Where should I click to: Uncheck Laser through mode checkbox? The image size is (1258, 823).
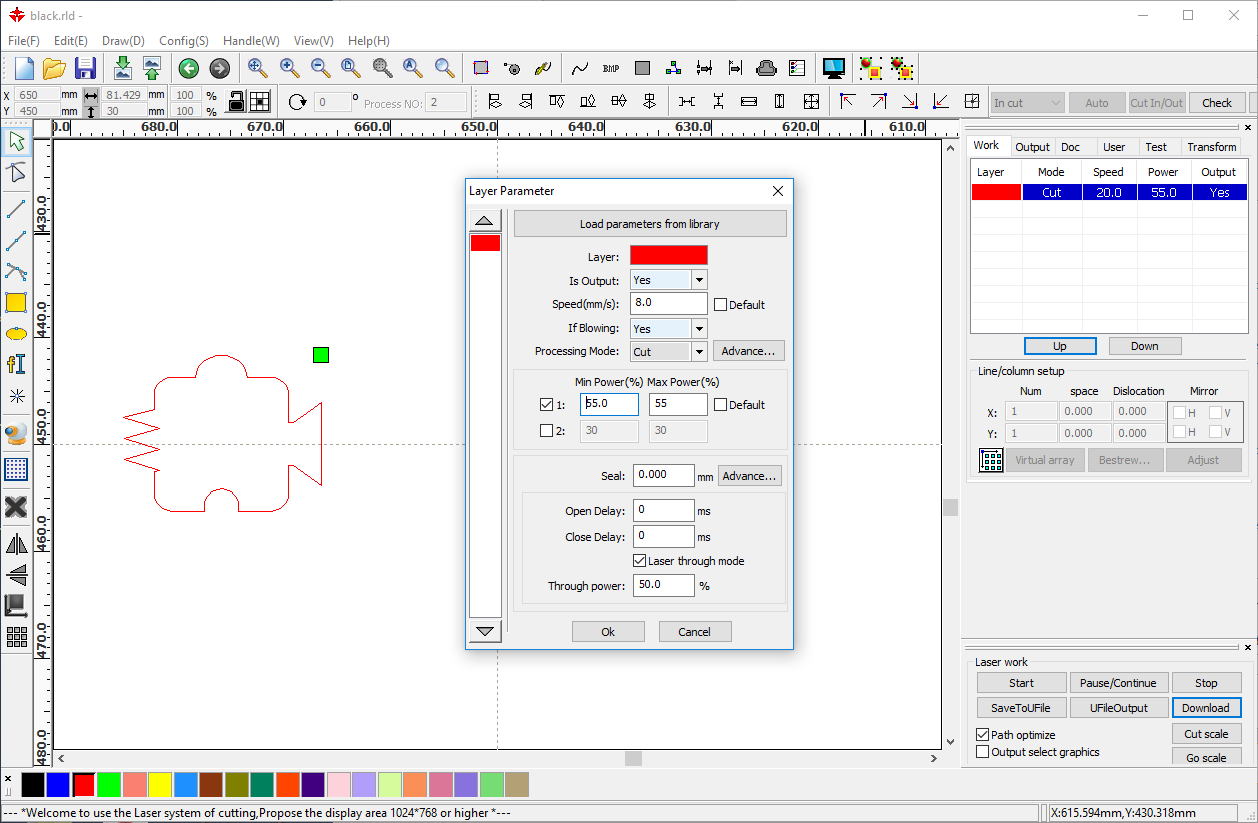point(640,561)
